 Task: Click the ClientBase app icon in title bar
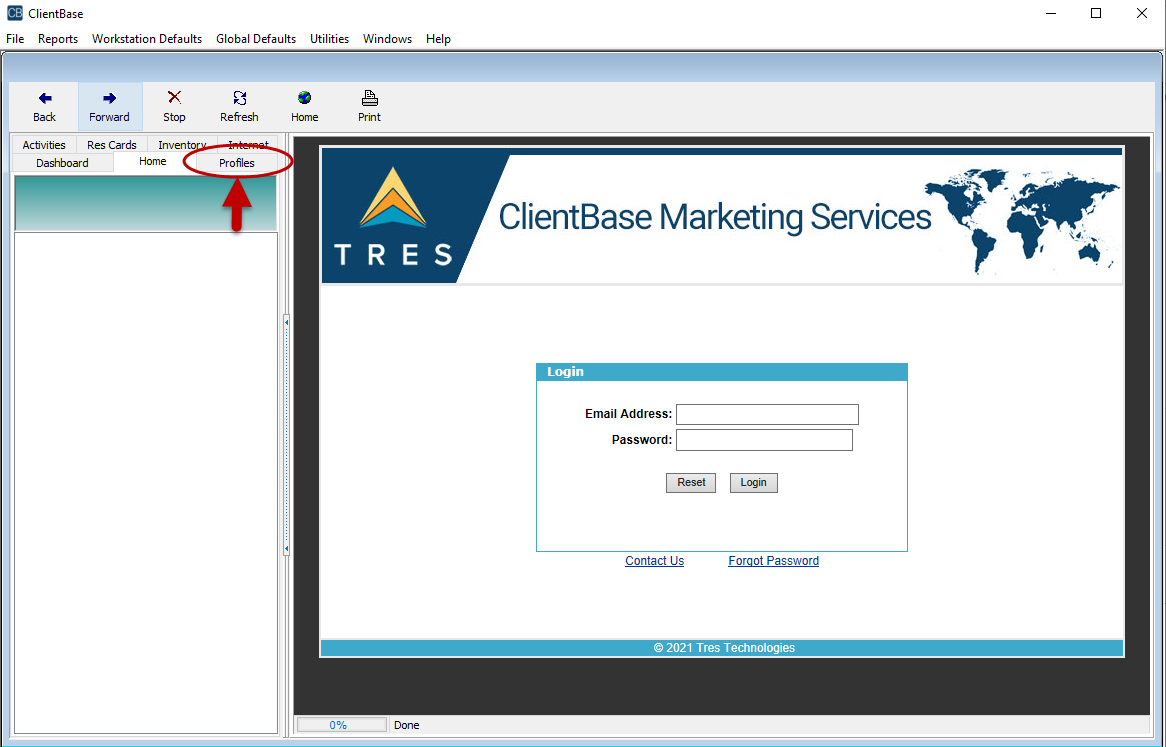(14, 13)
